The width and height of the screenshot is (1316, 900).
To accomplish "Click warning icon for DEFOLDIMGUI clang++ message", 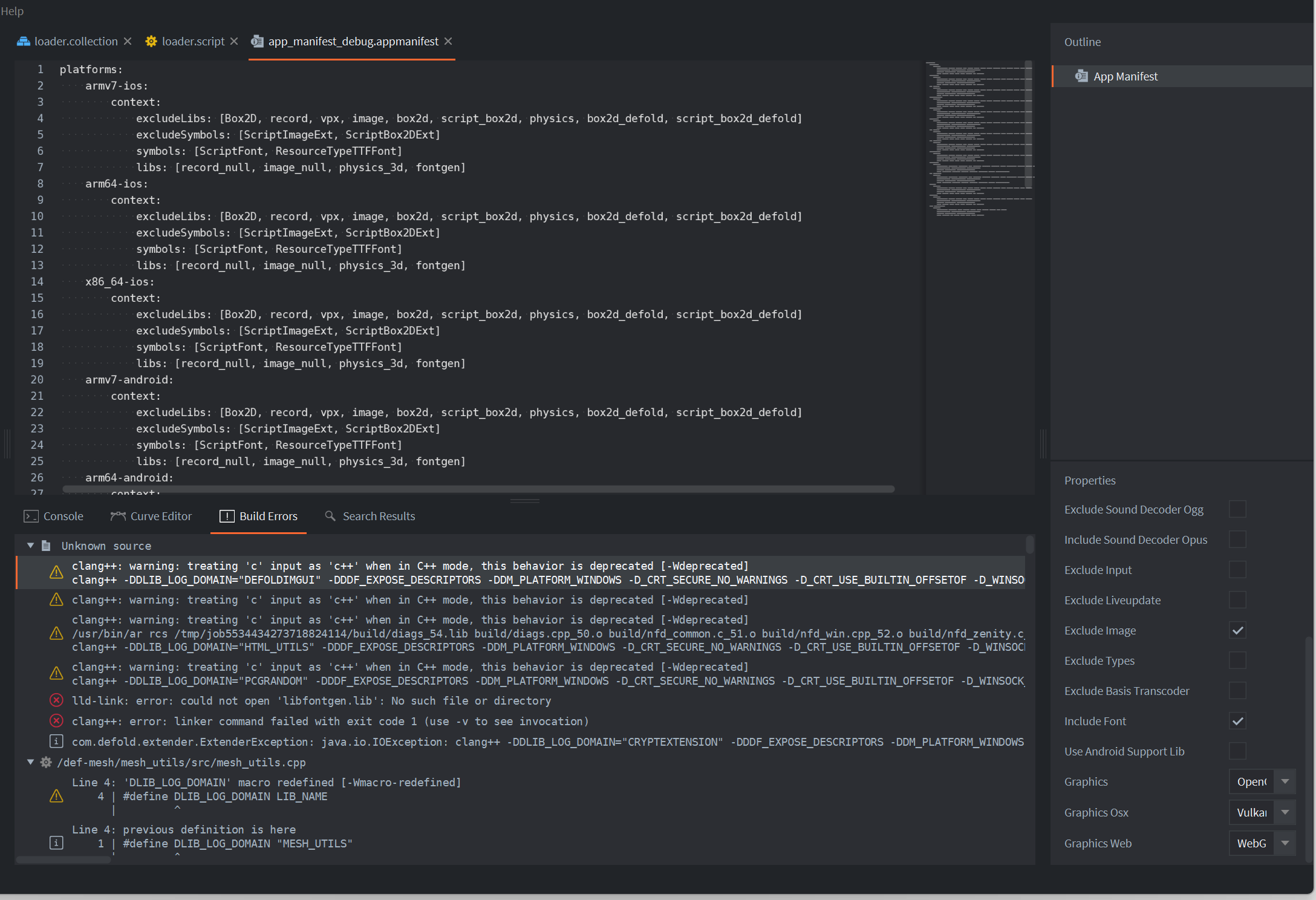I will point(56,572).
